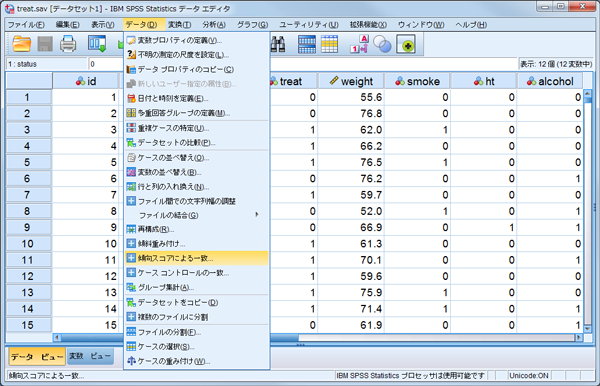Click weight cell 55.6
Viewport: 600px width, 386px height.
pyautogui.click(x=351, y=97)
